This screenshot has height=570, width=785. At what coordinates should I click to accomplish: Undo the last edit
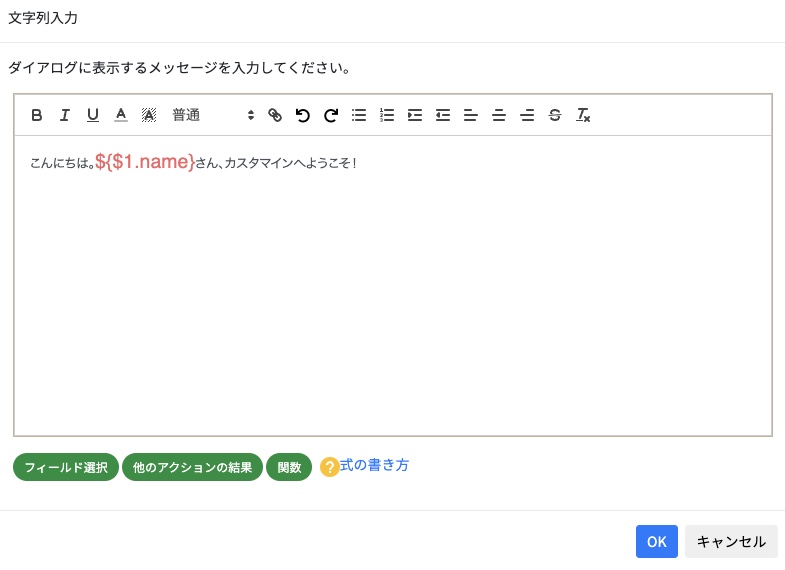click(x=303, y=115)
